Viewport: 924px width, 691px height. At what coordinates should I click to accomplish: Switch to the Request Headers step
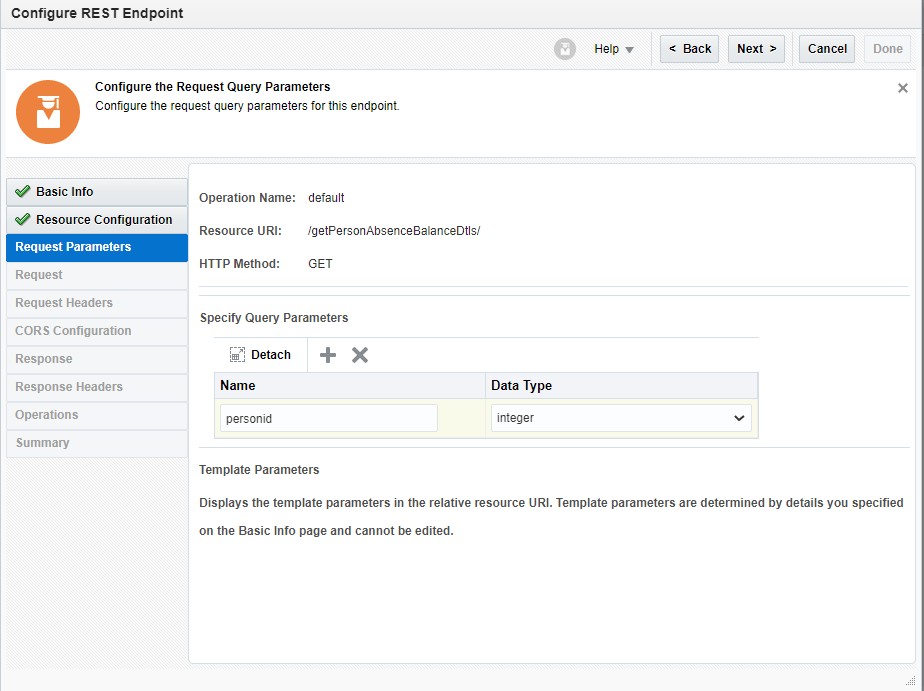point(64,303)
